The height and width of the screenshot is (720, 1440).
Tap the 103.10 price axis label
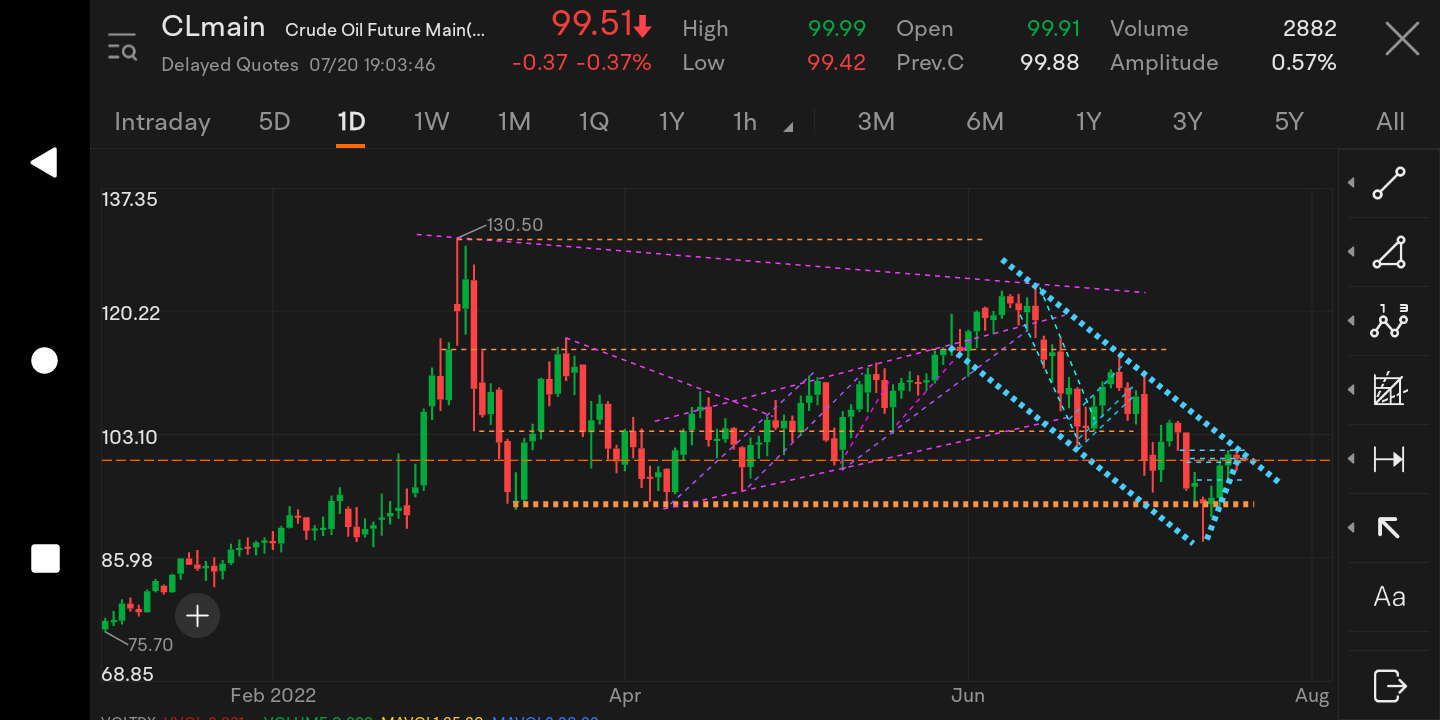(x=130, y=437)
